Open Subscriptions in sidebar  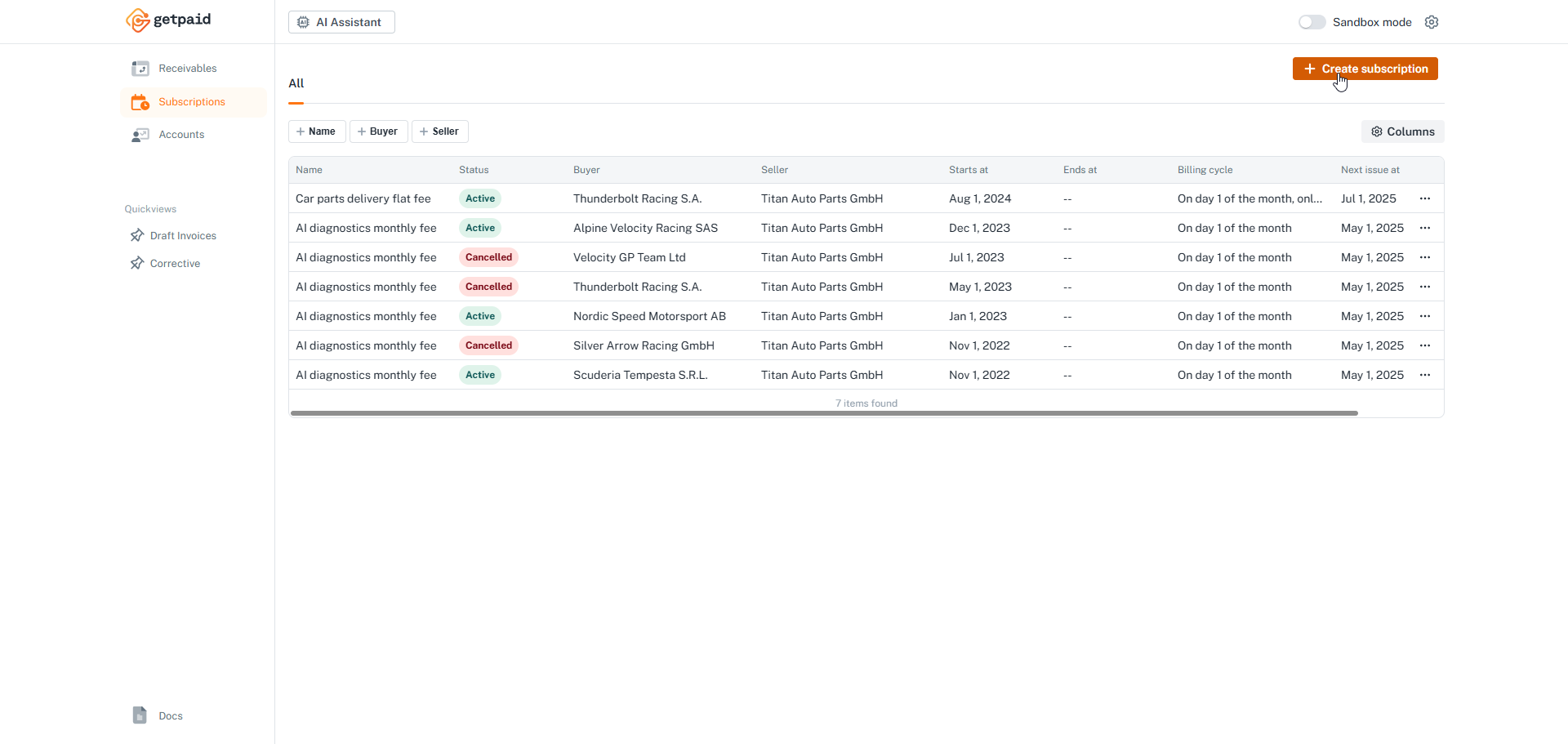click(x=194, y=102)
